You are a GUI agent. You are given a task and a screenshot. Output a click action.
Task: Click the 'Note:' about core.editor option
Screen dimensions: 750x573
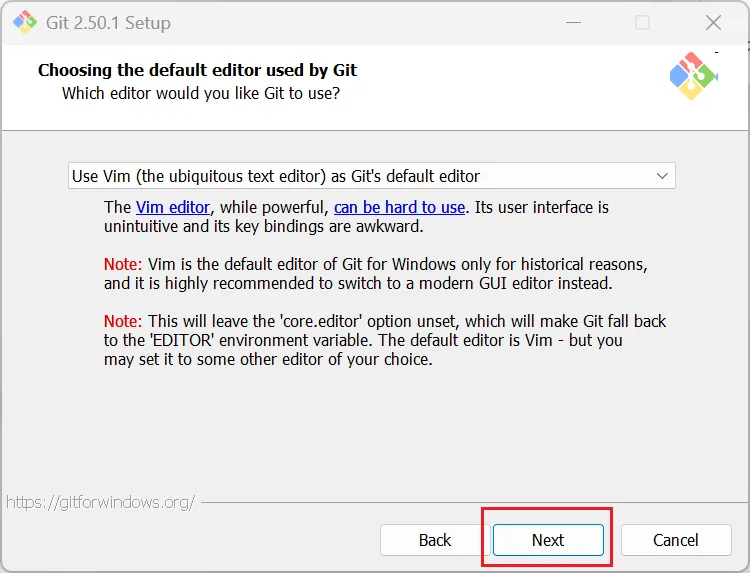coord(123,321)
